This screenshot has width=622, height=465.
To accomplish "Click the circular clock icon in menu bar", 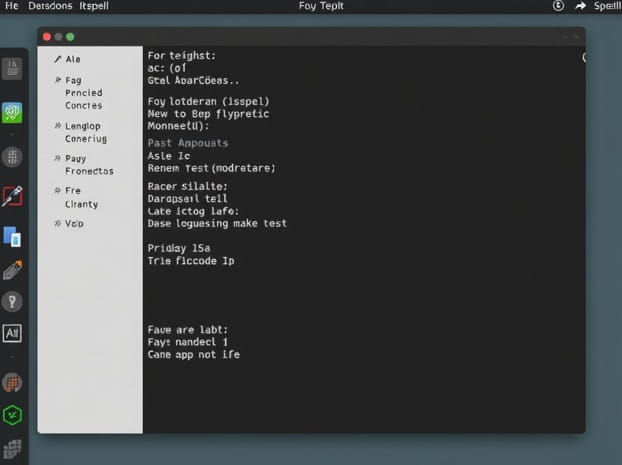I will (558, 6).
